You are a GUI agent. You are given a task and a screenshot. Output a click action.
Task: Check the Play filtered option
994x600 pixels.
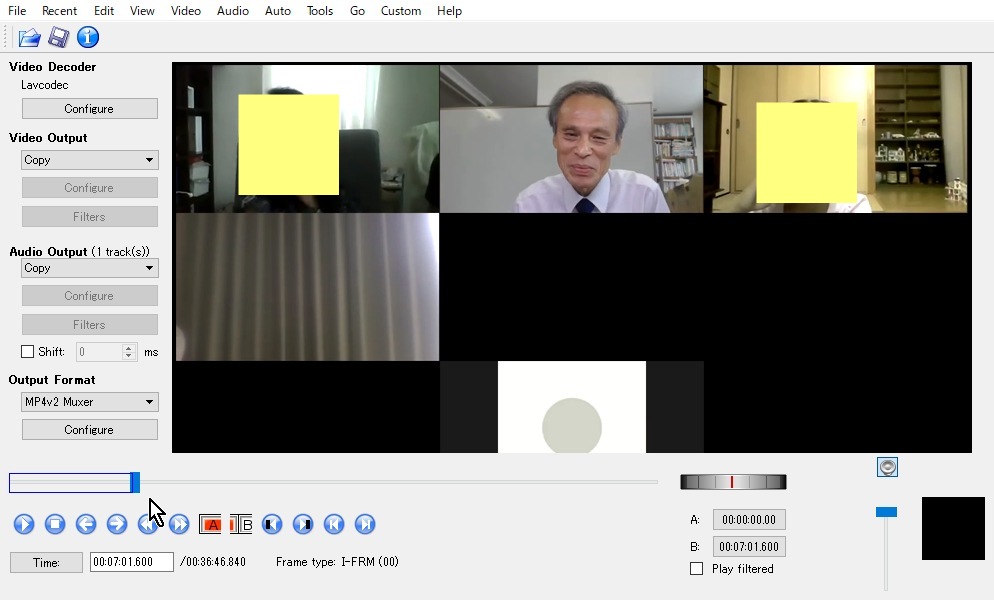pyautogui.click(x=696, y=569)
